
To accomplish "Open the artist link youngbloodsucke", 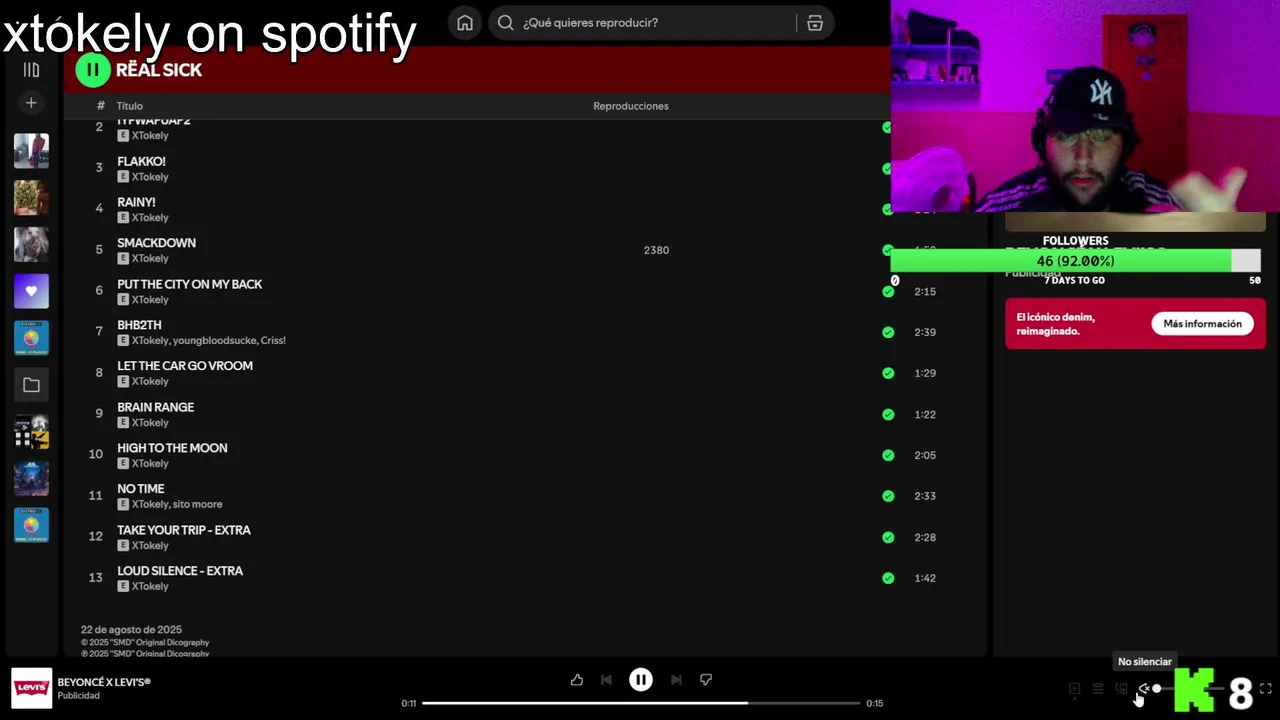I will pos(214,341).
